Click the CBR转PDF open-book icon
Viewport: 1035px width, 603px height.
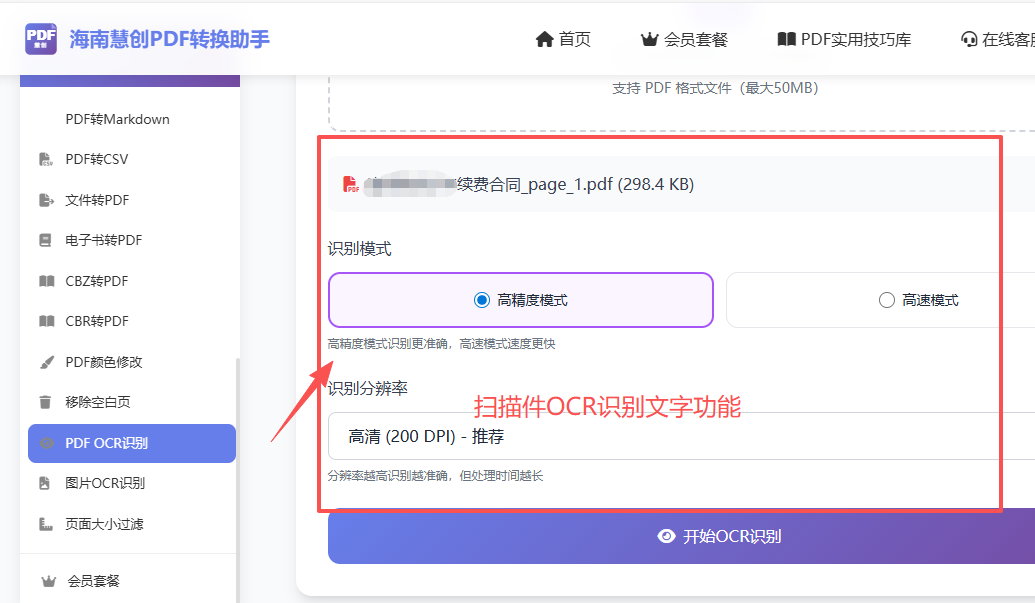coord(46,321)
